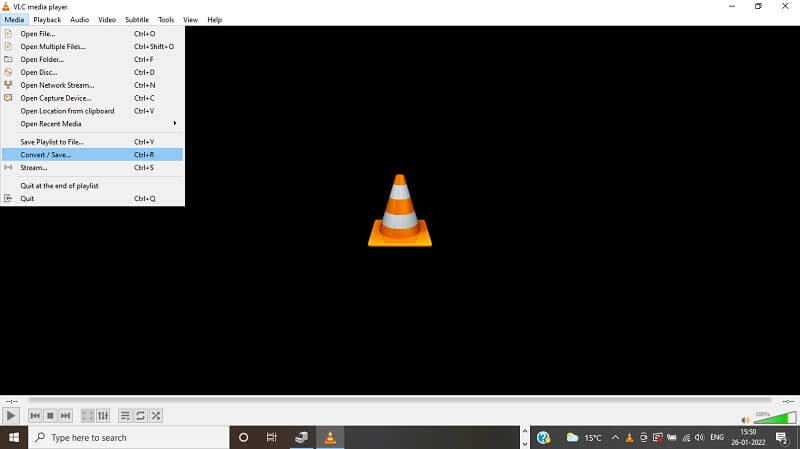This screenshot has width=800, height=449.
Task: Select Open Multiple Files... entry
Action: coord(92,46)
